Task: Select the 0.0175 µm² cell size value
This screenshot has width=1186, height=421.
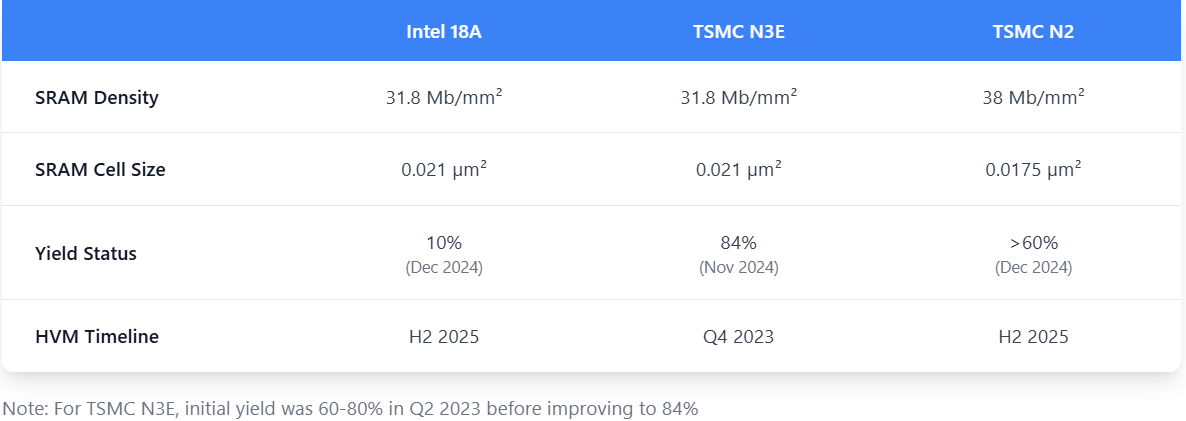Action: click(1033, 170)
